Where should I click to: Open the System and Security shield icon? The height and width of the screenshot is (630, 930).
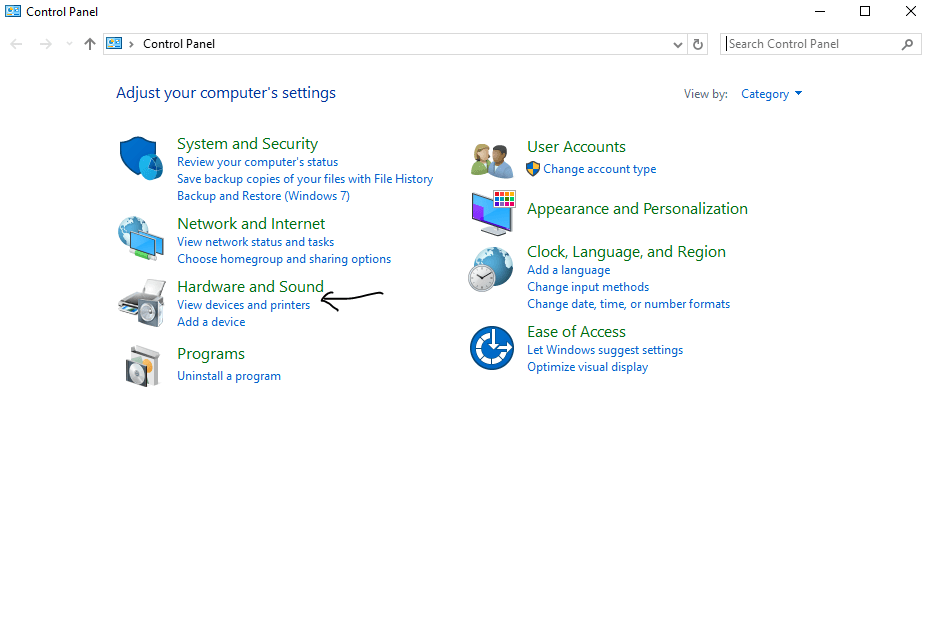[141, 159]
